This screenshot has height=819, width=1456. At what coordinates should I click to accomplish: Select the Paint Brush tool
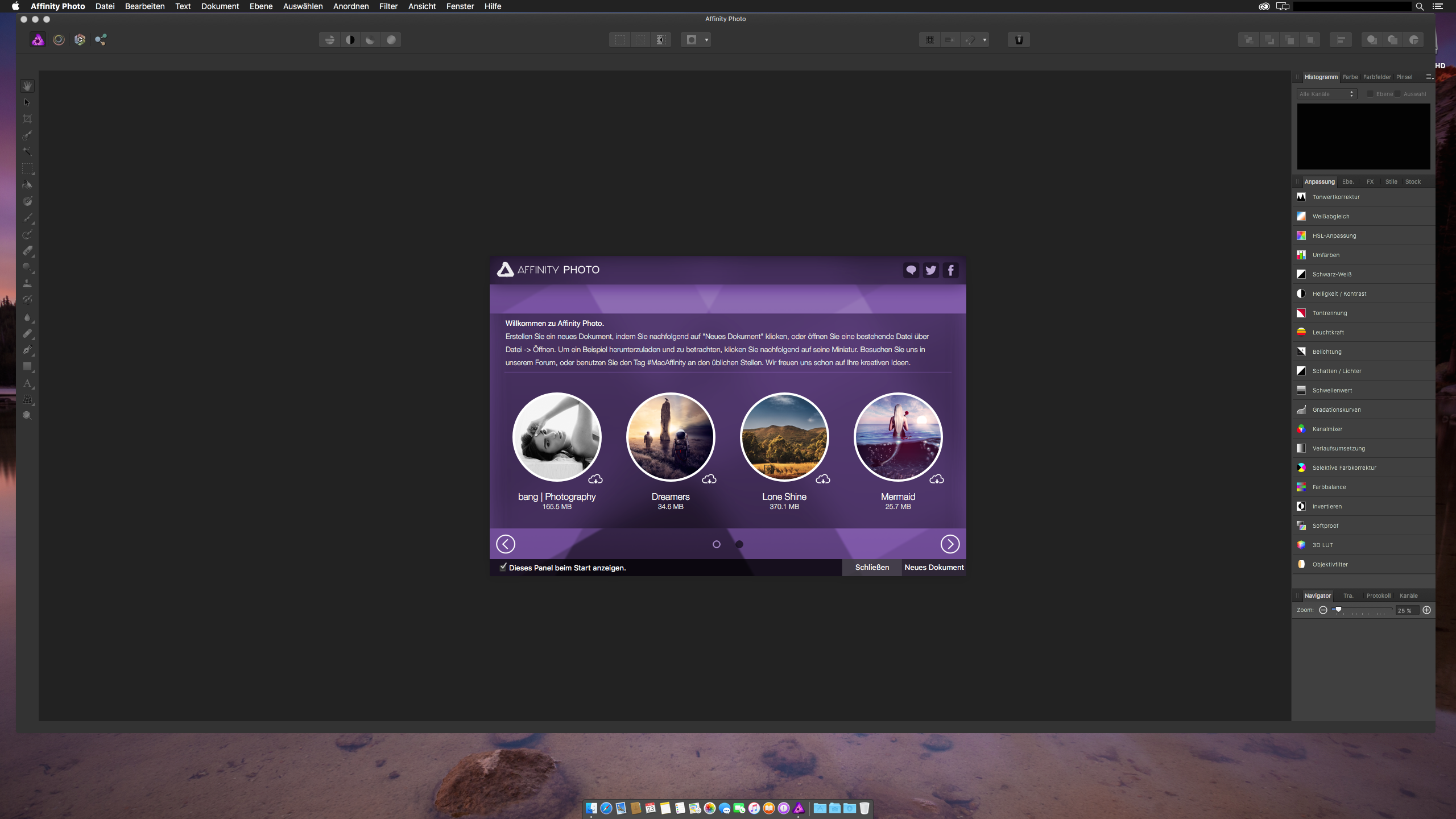tap(27, 218)
